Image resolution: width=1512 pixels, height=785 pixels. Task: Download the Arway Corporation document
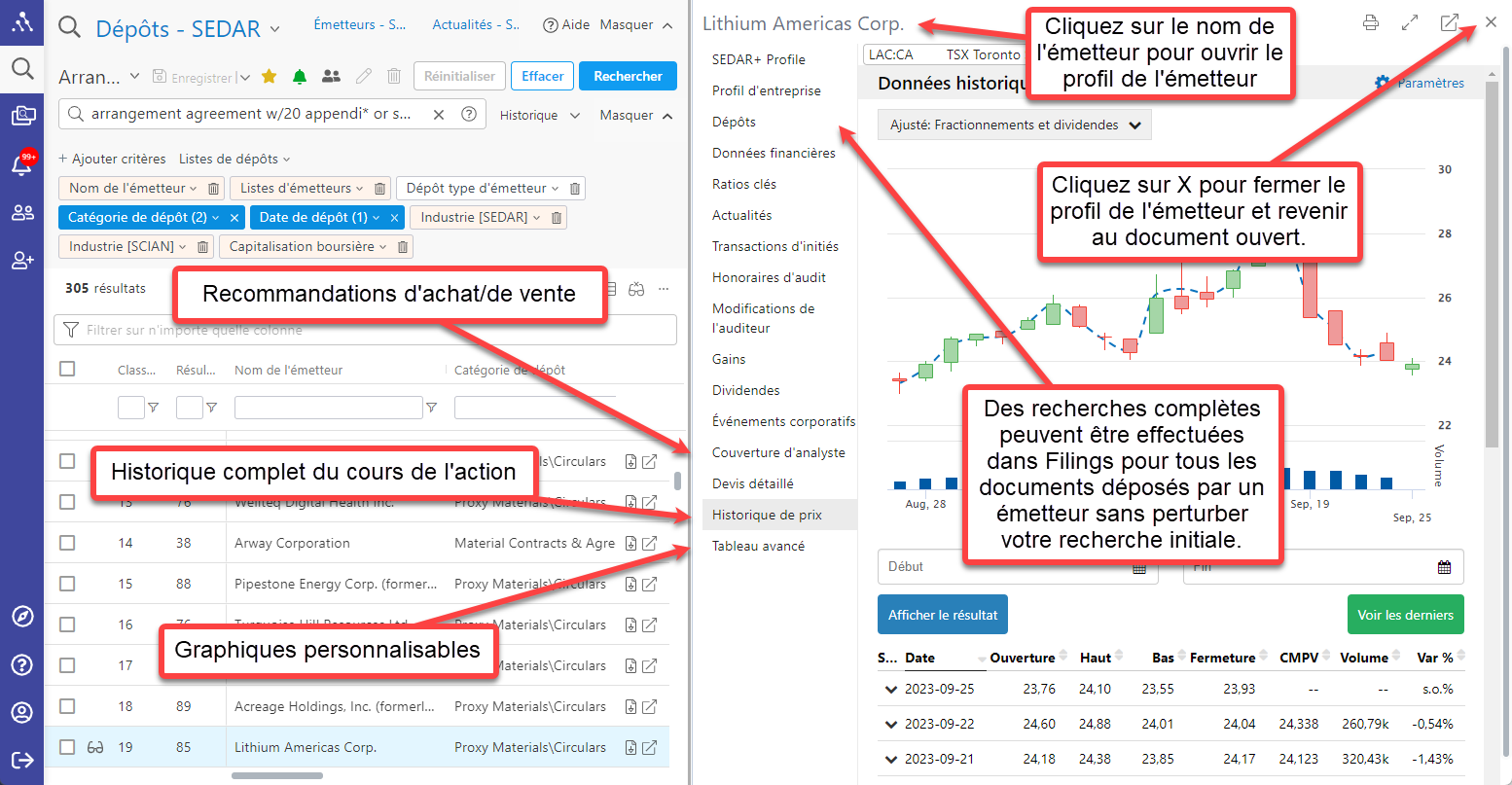(x=630, y=544)
